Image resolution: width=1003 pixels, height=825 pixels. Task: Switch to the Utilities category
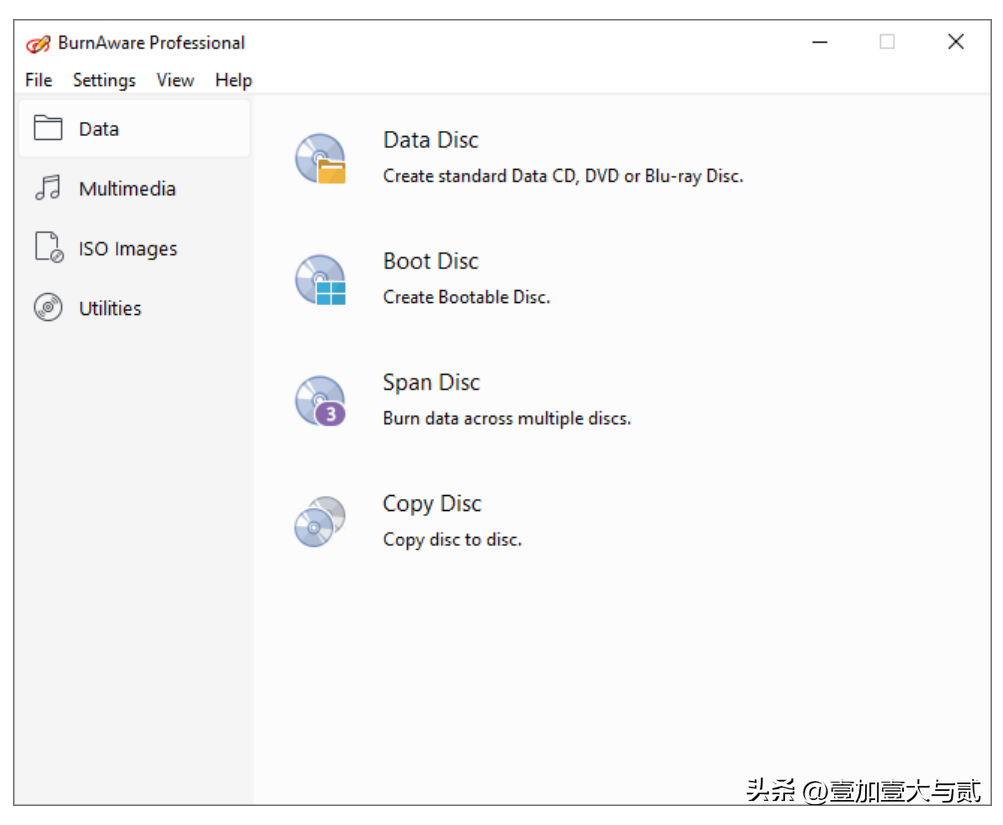(x=110, y=308)
